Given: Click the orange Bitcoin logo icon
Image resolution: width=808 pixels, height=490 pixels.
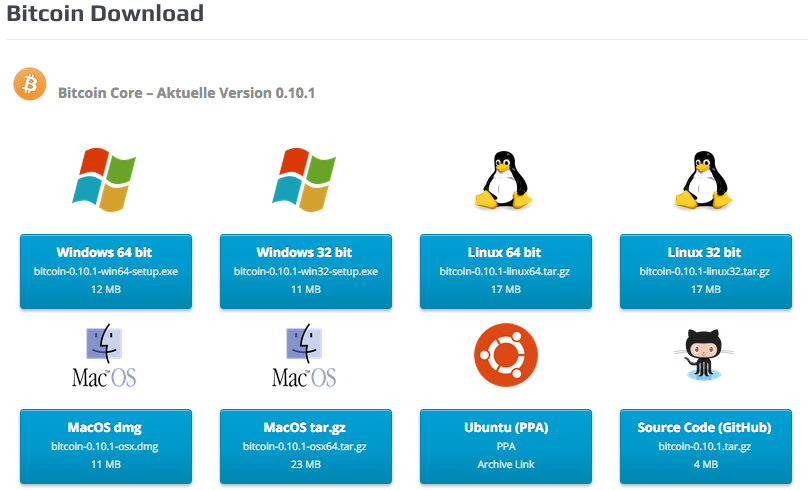Looking at the screenshot, I should 30,84.
